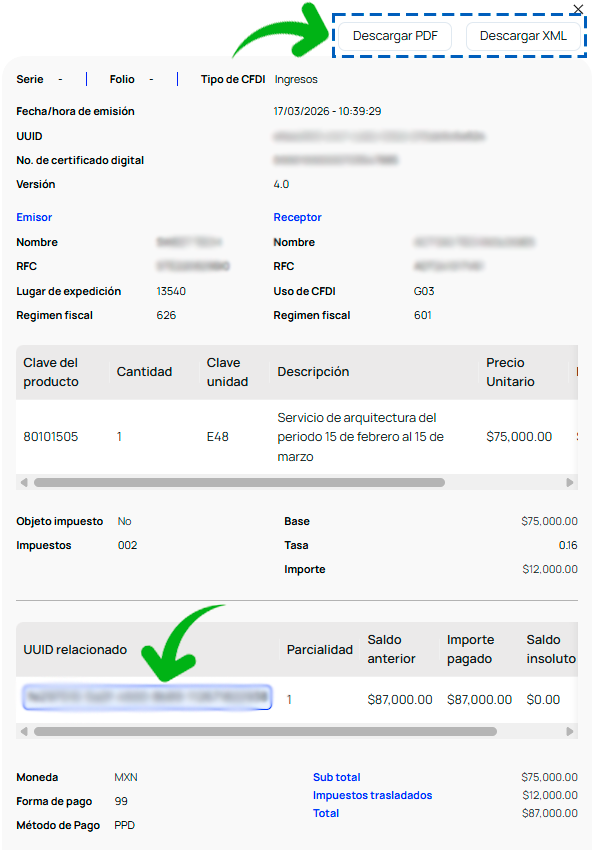592x850 pixels.
Task: Click the Descargar PDF button
Action: click(395, 36)
